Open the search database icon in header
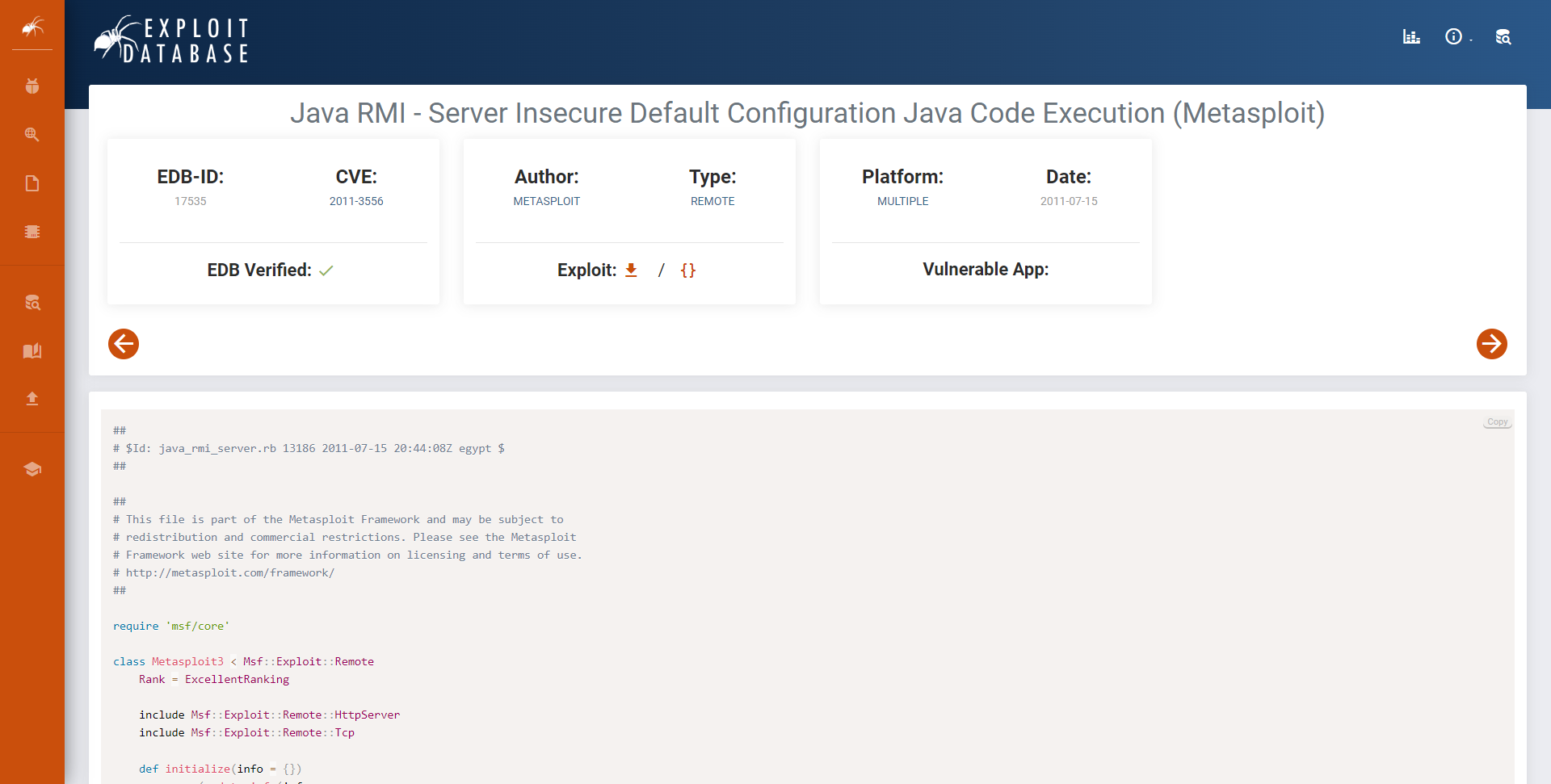 click(1503, 36)
